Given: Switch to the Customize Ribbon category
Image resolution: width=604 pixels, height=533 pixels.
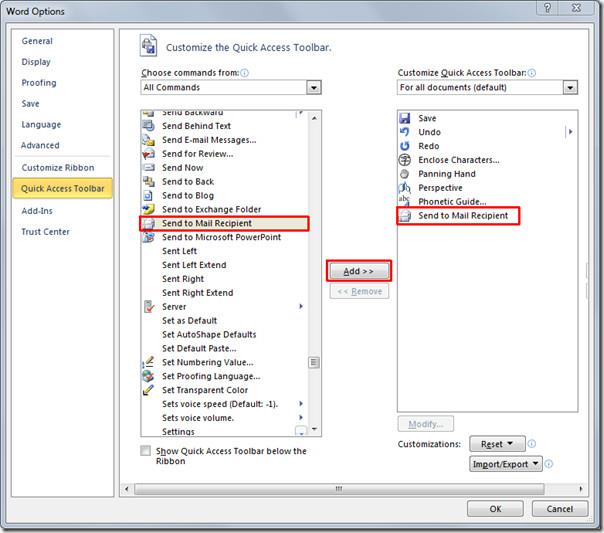Looking at the screenshot, I should (x=58, y=168).
